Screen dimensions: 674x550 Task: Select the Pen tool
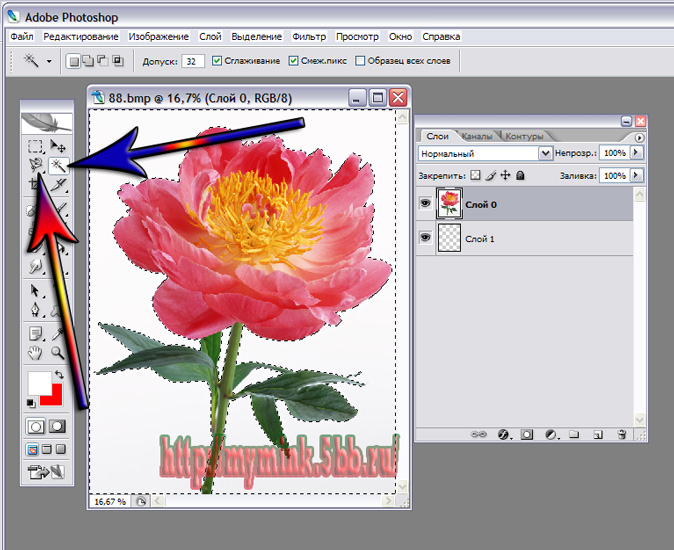coord(35,309)
